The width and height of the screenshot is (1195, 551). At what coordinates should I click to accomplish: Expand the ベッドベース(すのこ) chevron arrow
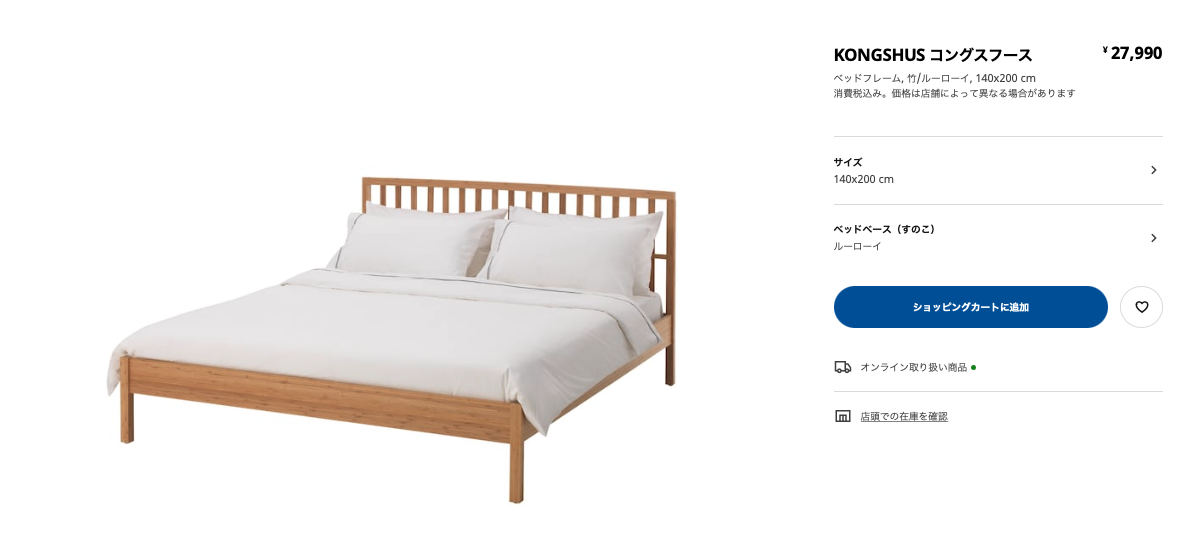click(x=1153, y=238)
